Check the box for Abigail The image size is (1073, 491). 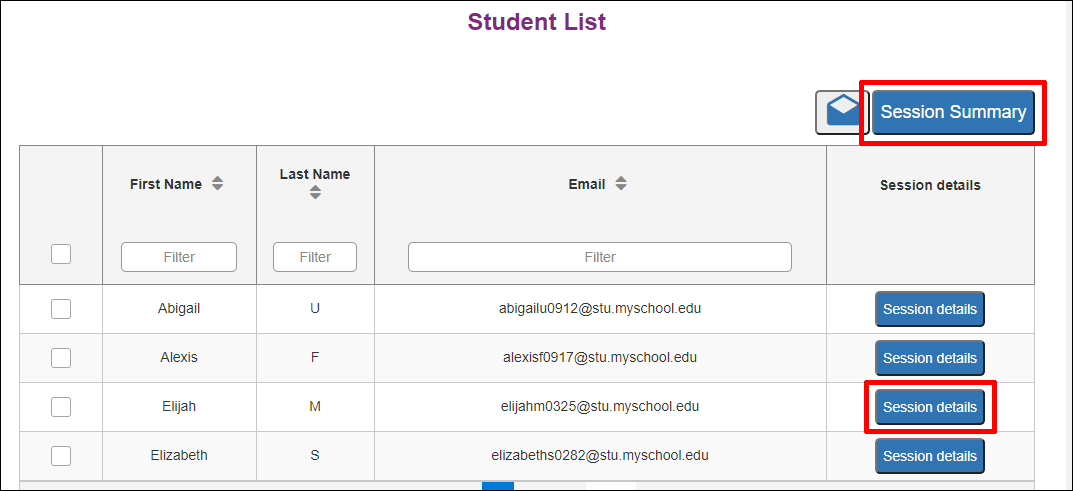click(x=61, y=309)
